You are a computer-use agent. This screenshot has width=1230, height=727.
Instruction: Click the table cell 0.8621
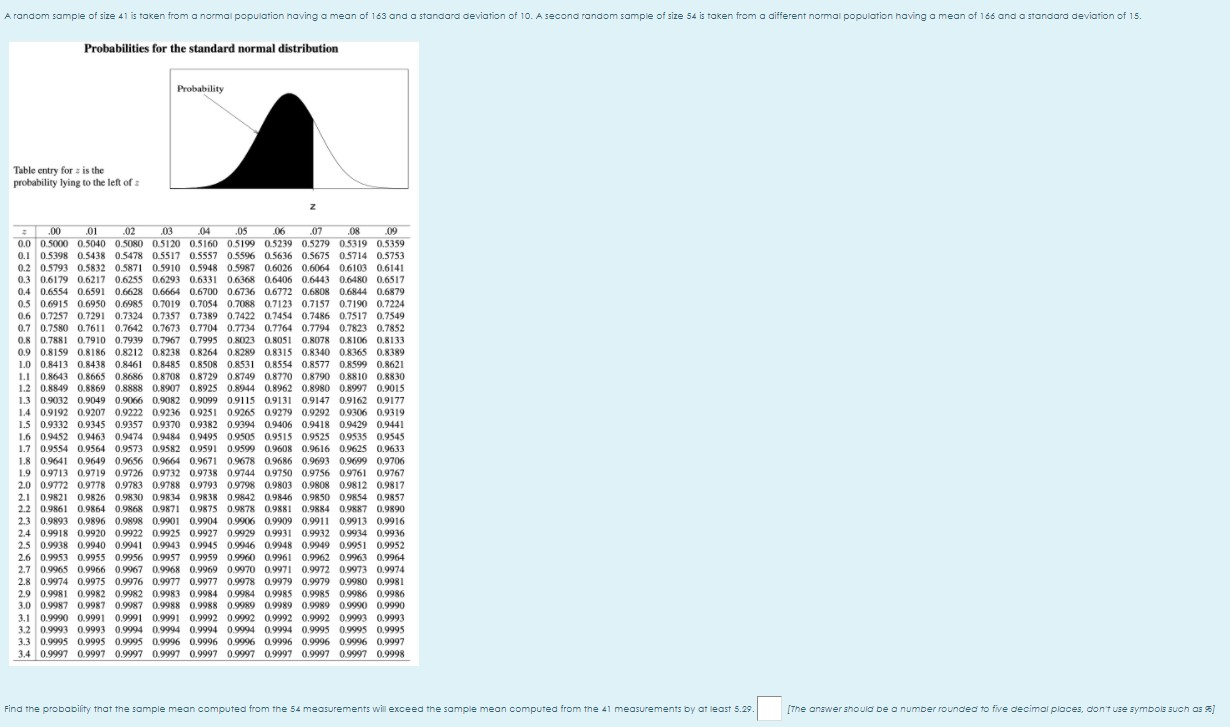click(x=391, y=366)
